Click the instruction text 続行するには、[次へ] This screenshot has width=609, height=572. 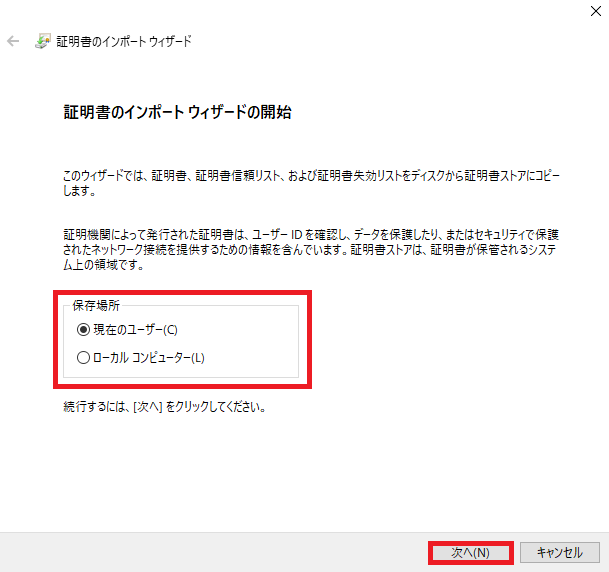click(165, 407)
